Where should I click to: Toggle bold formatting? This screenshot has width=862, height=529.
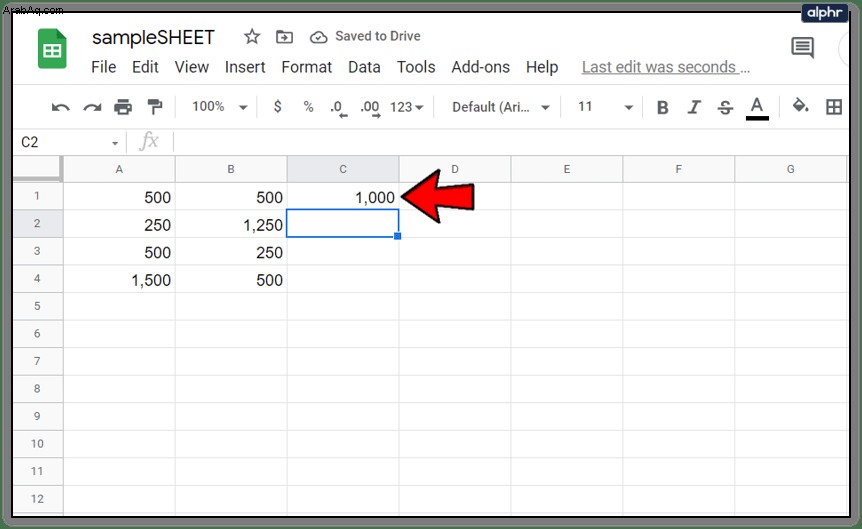point(662,107)
